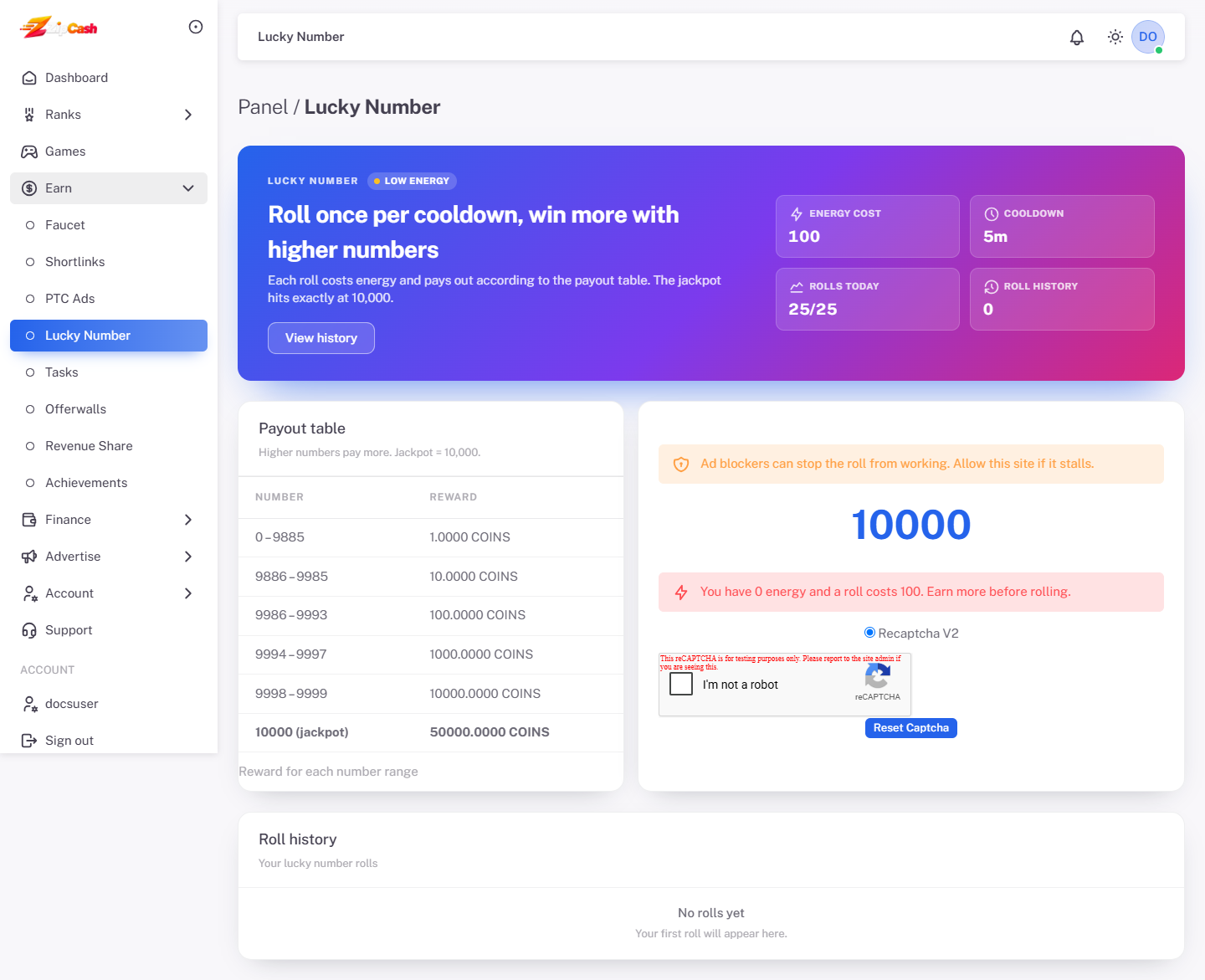Click the Dashboard home icon
1205x980 pixels.
click(x=29, y=78)
